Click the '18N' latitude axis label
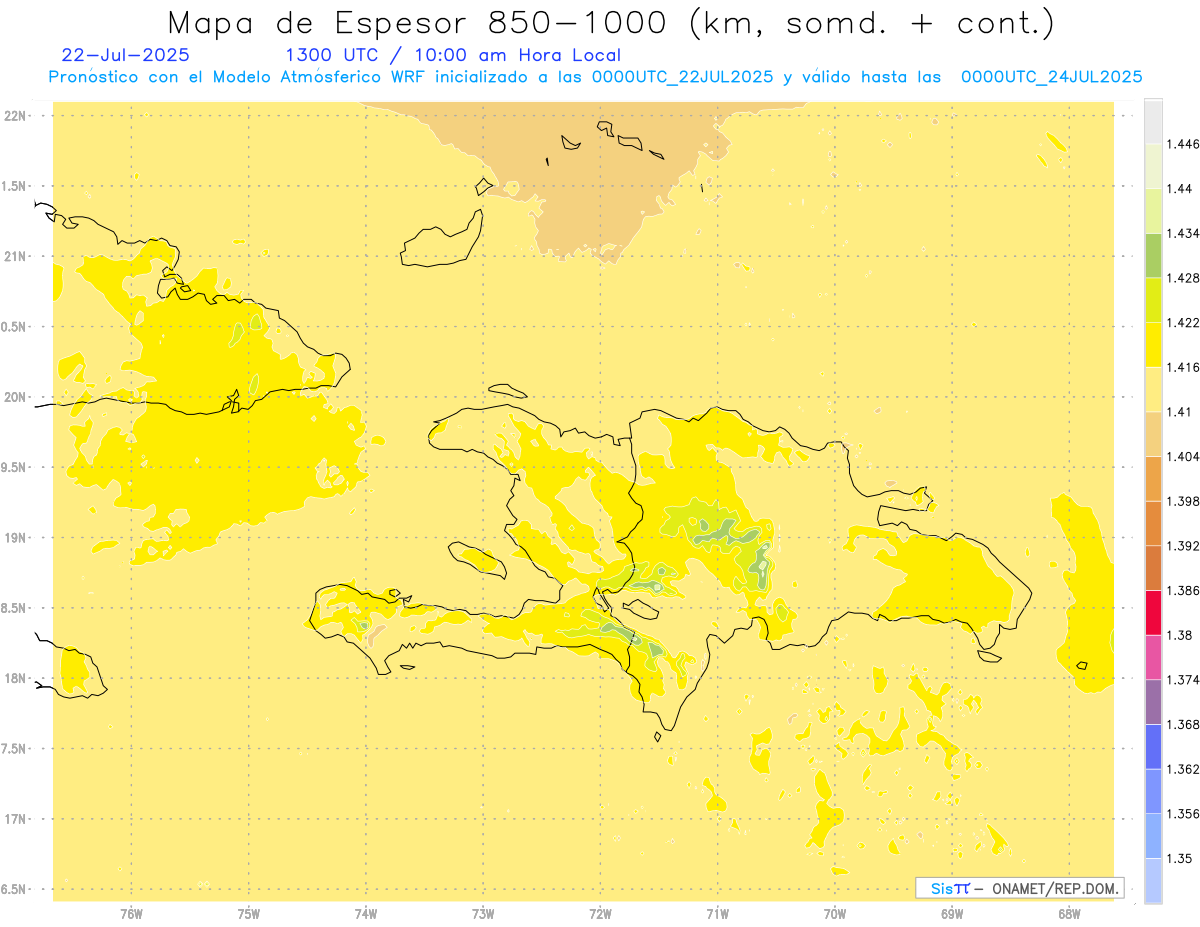 click(x=15, y=678)
